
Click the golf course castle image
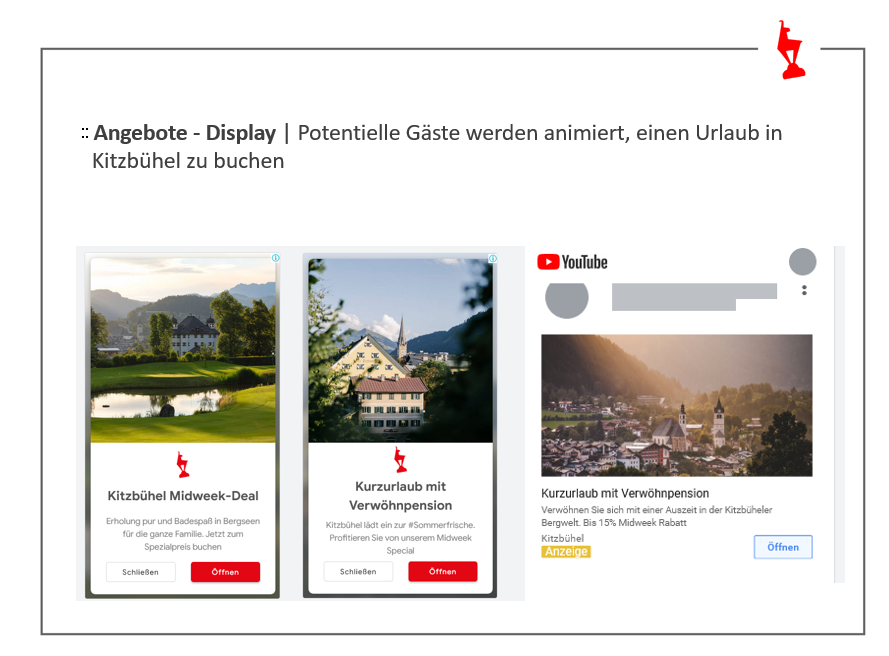pos(183,350)
